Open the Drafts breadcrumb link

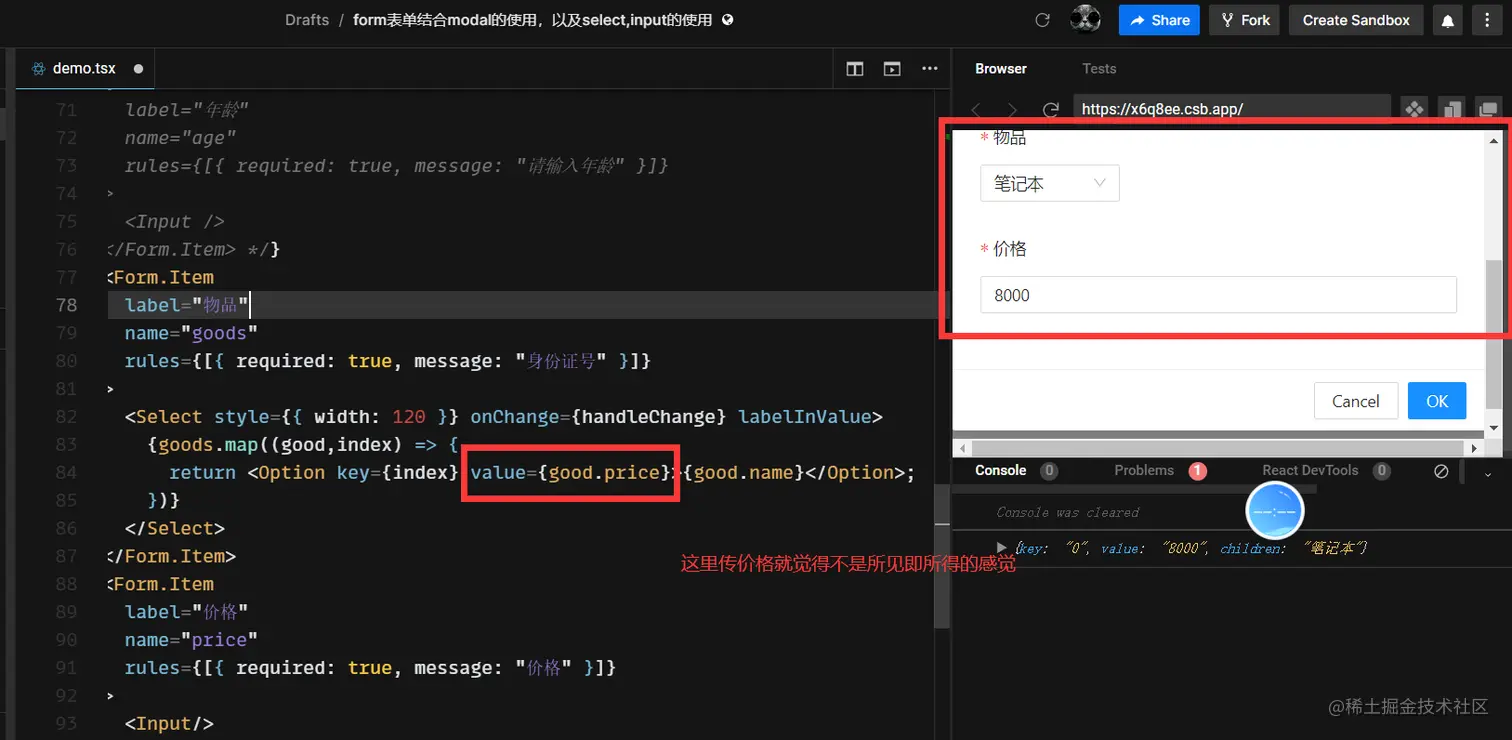point(307,20)
